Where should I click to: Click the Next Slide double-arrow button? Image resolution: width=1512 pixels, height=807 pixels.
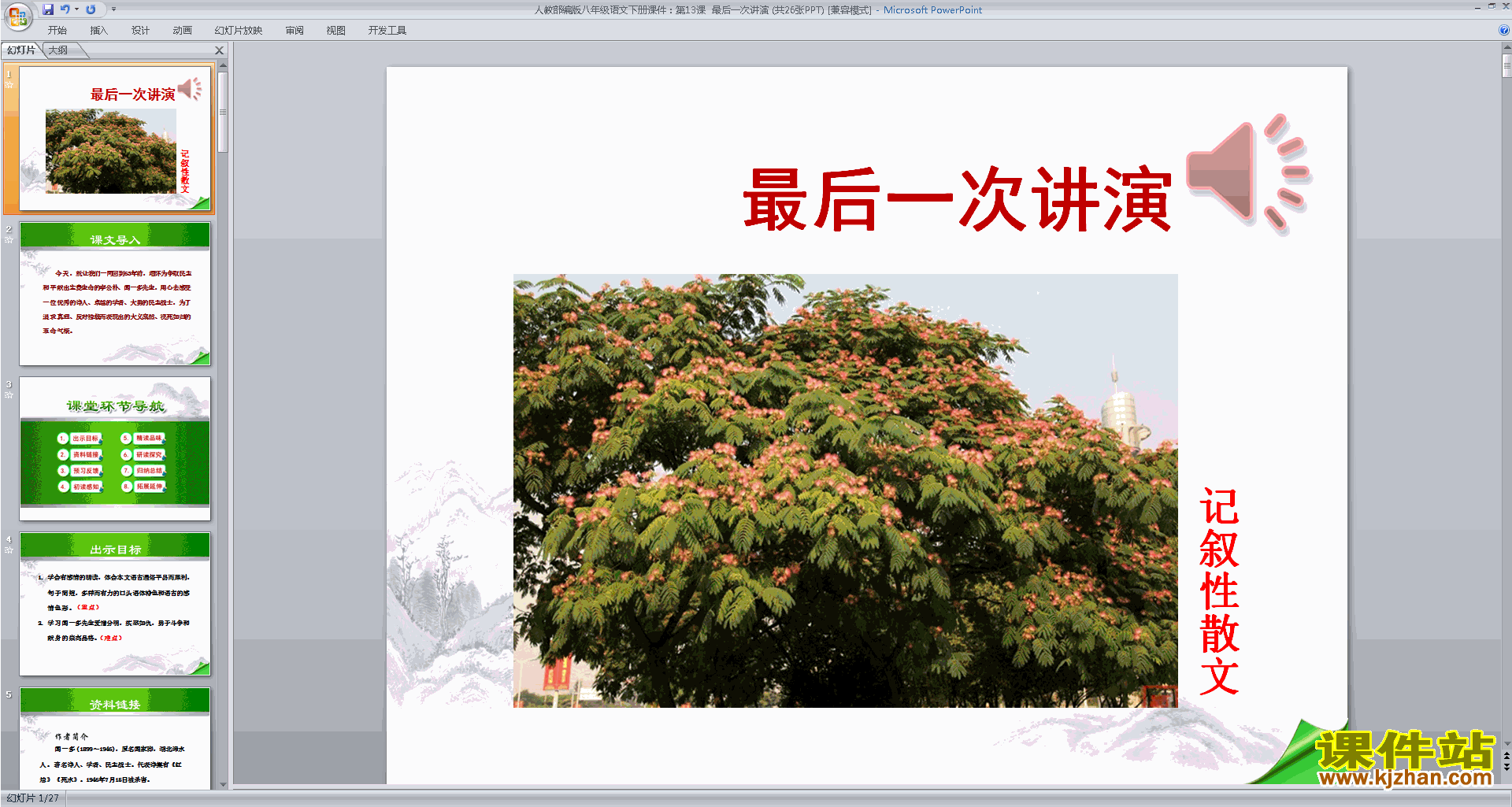click(1506, 767)
